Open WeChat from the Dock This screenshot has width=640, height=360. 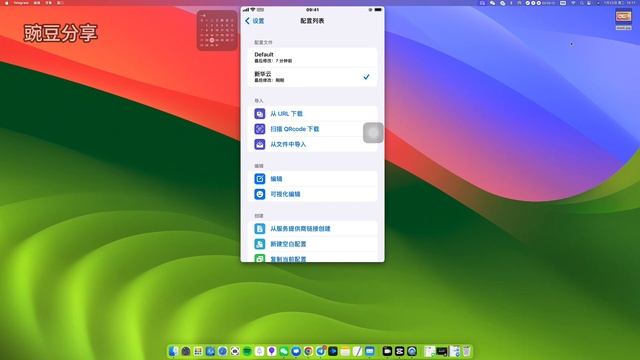[284, 351]
